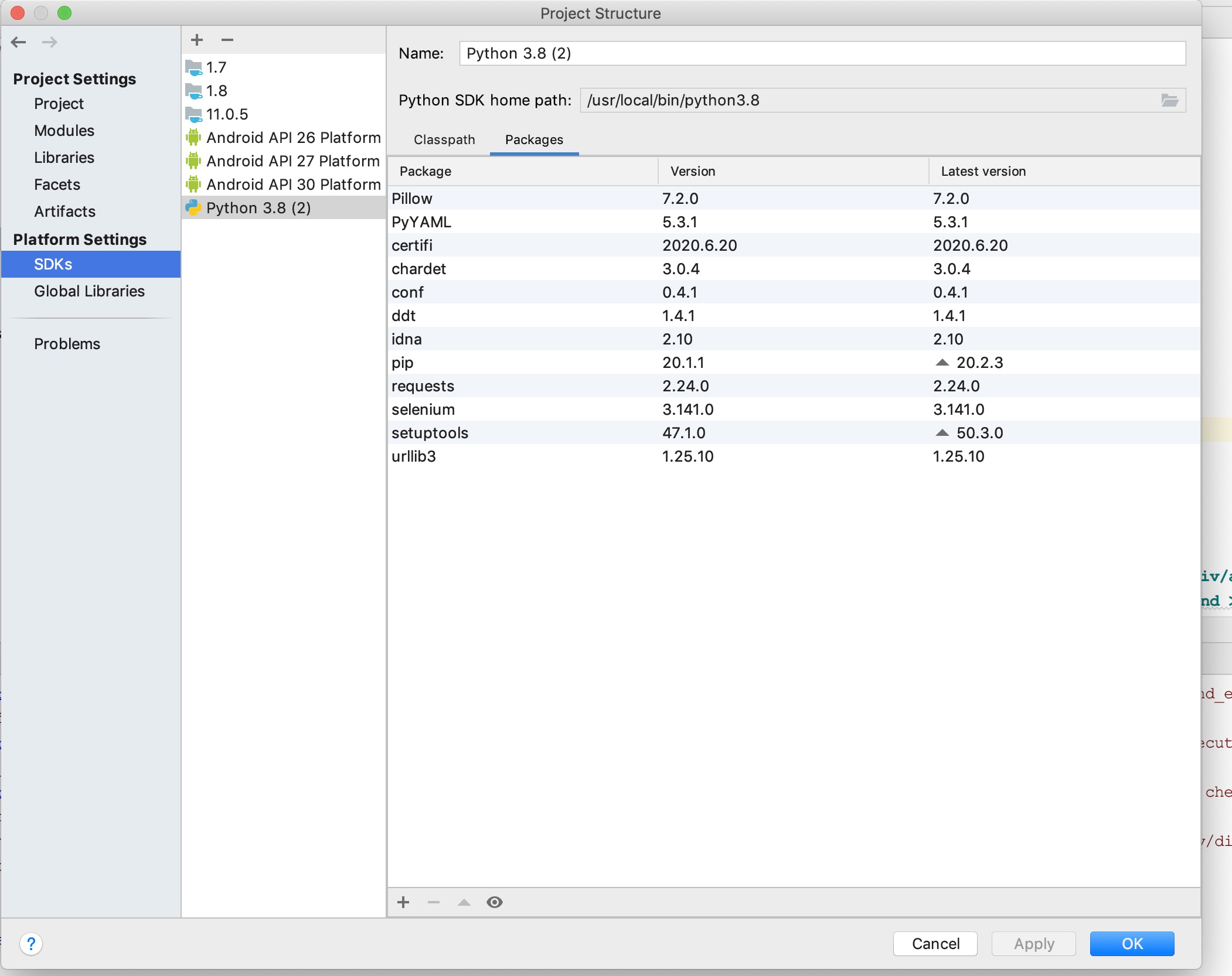Click the Apply button

[1034, 944]
